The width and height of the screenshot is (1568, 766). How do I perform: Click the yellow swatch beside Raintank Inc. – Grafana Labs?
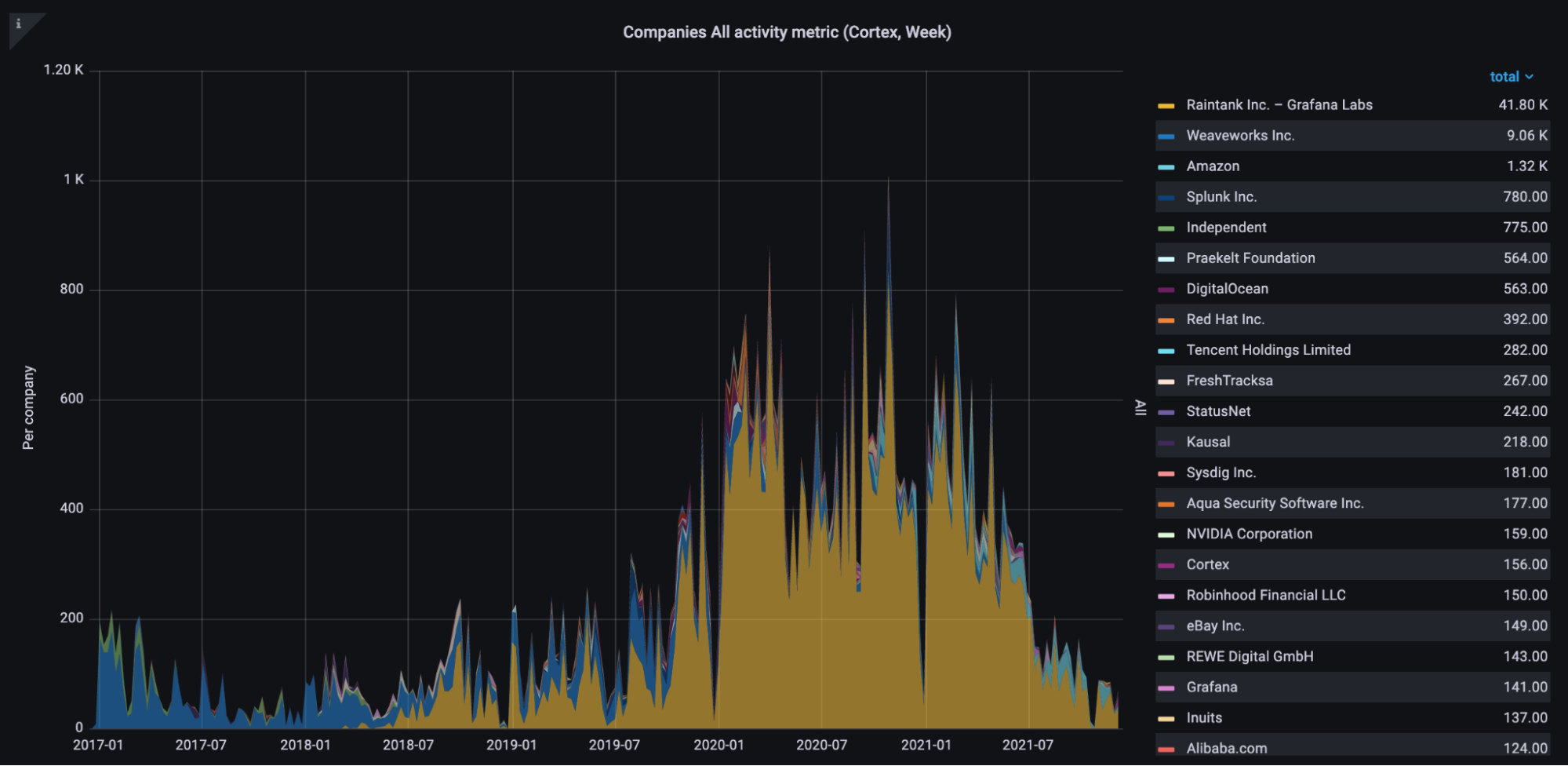(1168, 104)
